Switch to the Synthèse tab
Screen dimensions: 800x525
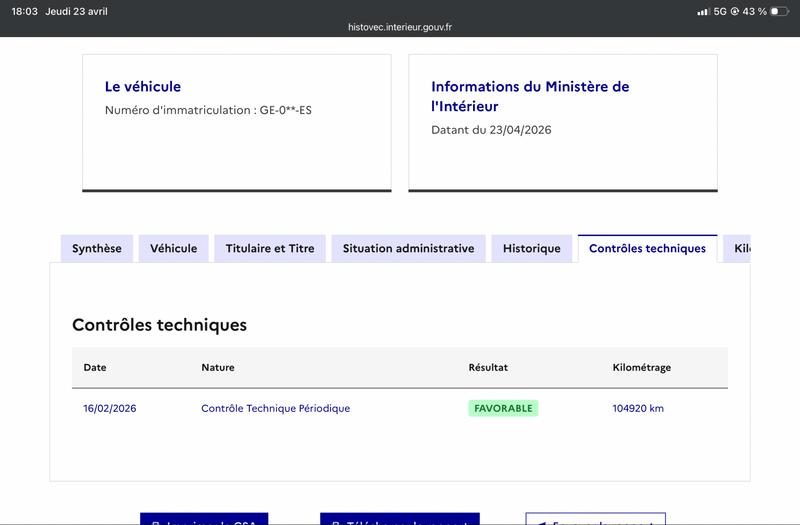pos(97,249)
